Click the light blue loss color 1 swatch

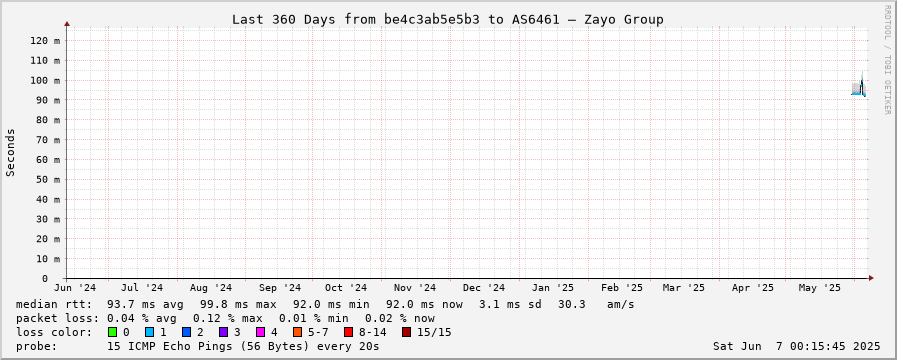click(x=149, y=332)
